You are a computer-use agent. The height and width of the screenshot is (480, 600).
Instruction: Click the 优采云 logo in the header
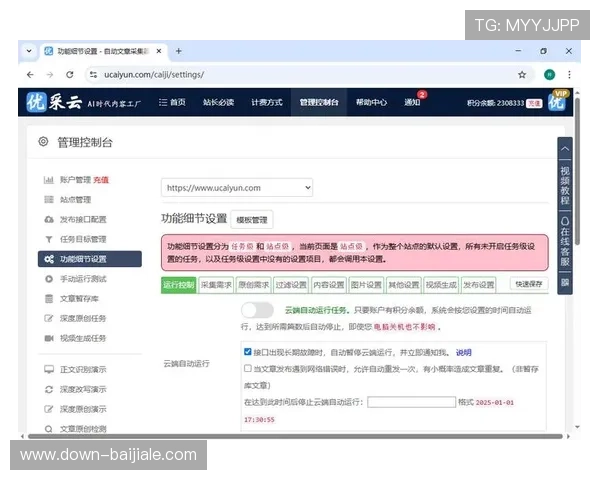[54, 102]
